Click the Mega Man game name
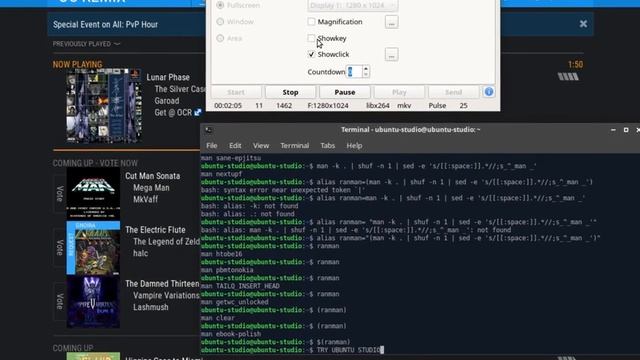The height and width of the screenshot is (360, 640). tap(151, 188)
